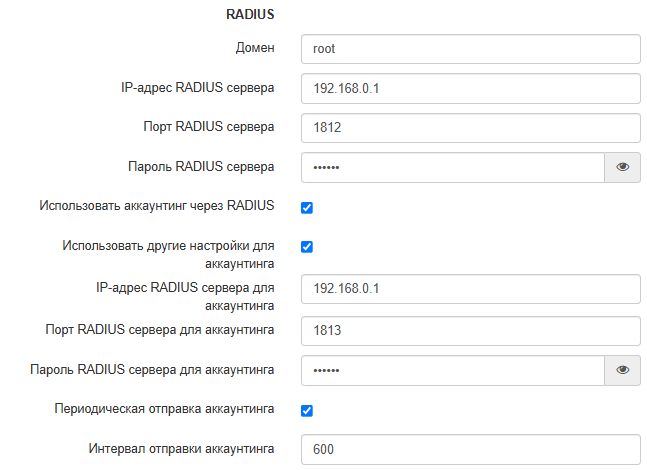Image resolution: width=647 pixels, height=470 pixels.
Task: Click the 'Порт RADIUS сервера' label
Action: click(x=209, y=127)
